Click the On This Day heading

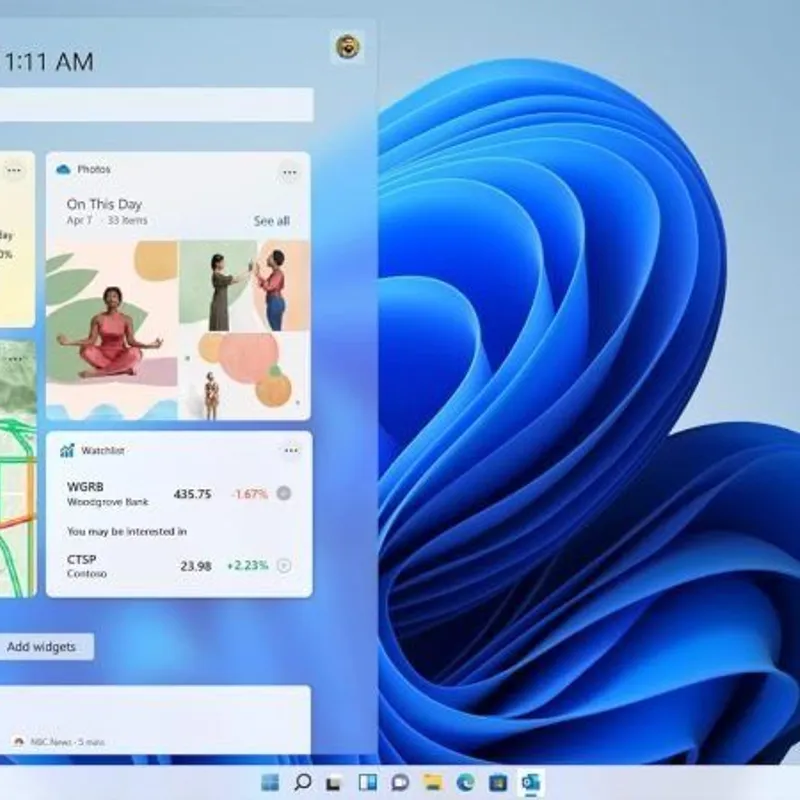point(105,204)
